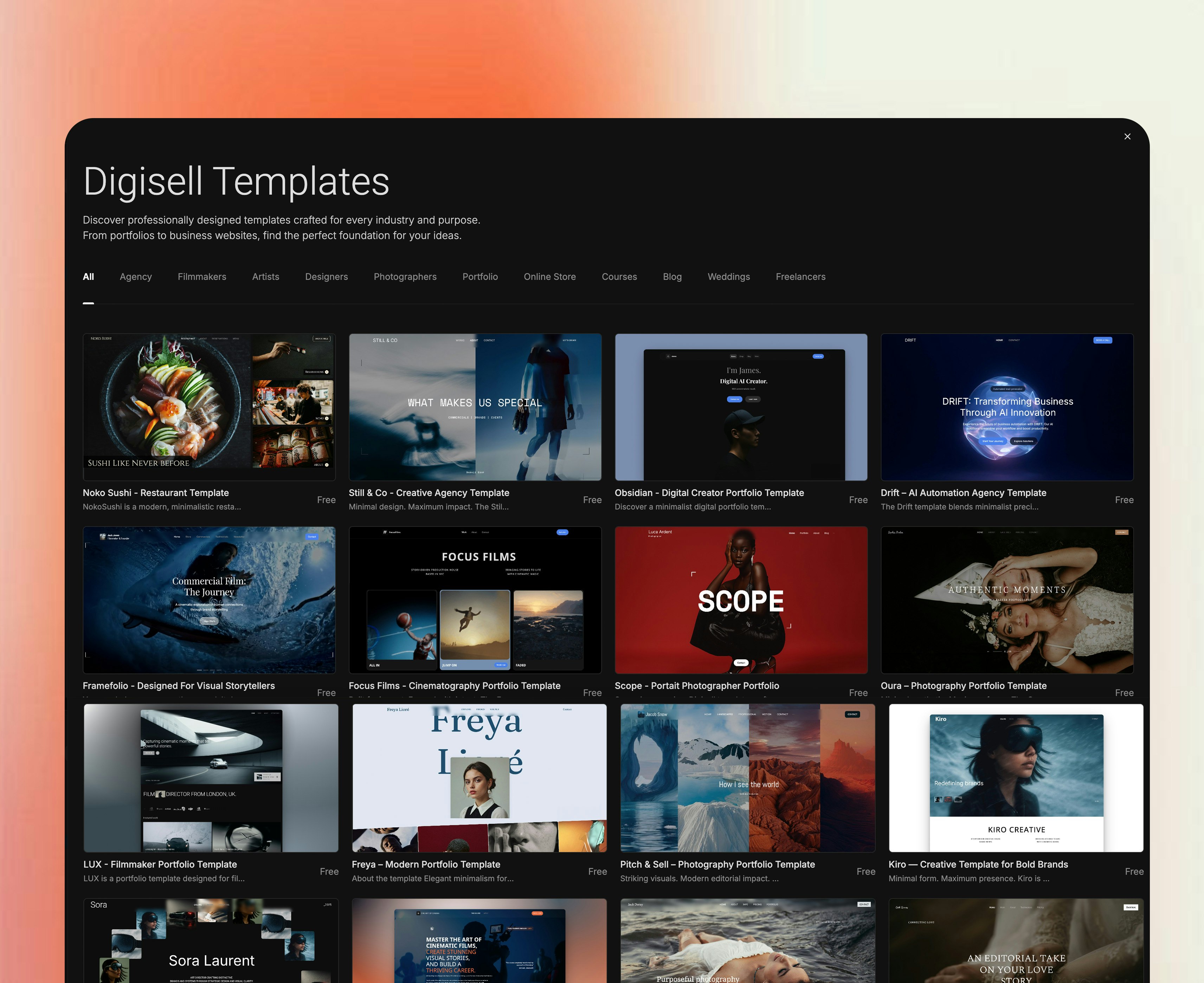
Task: Open the Blog templates section
Action: [672, 276]
